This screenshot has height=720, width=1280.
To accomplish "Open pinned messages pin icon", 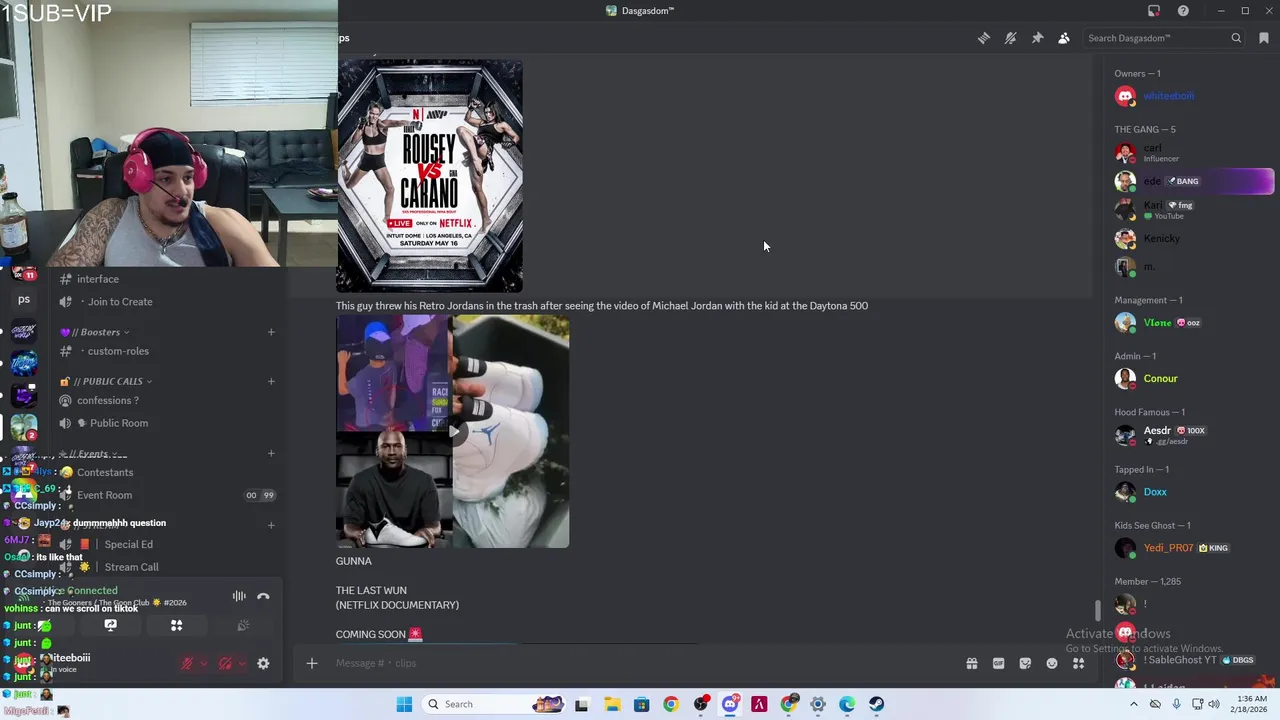I will click(x=1037, y=38).
